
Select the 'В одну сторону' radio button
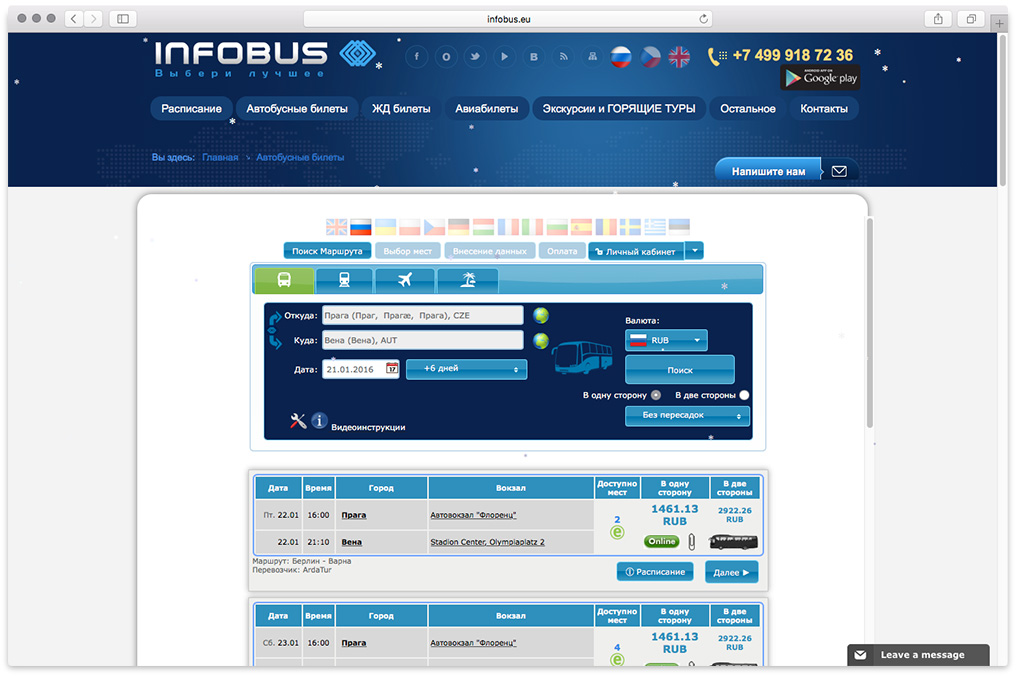coord(656,395)
